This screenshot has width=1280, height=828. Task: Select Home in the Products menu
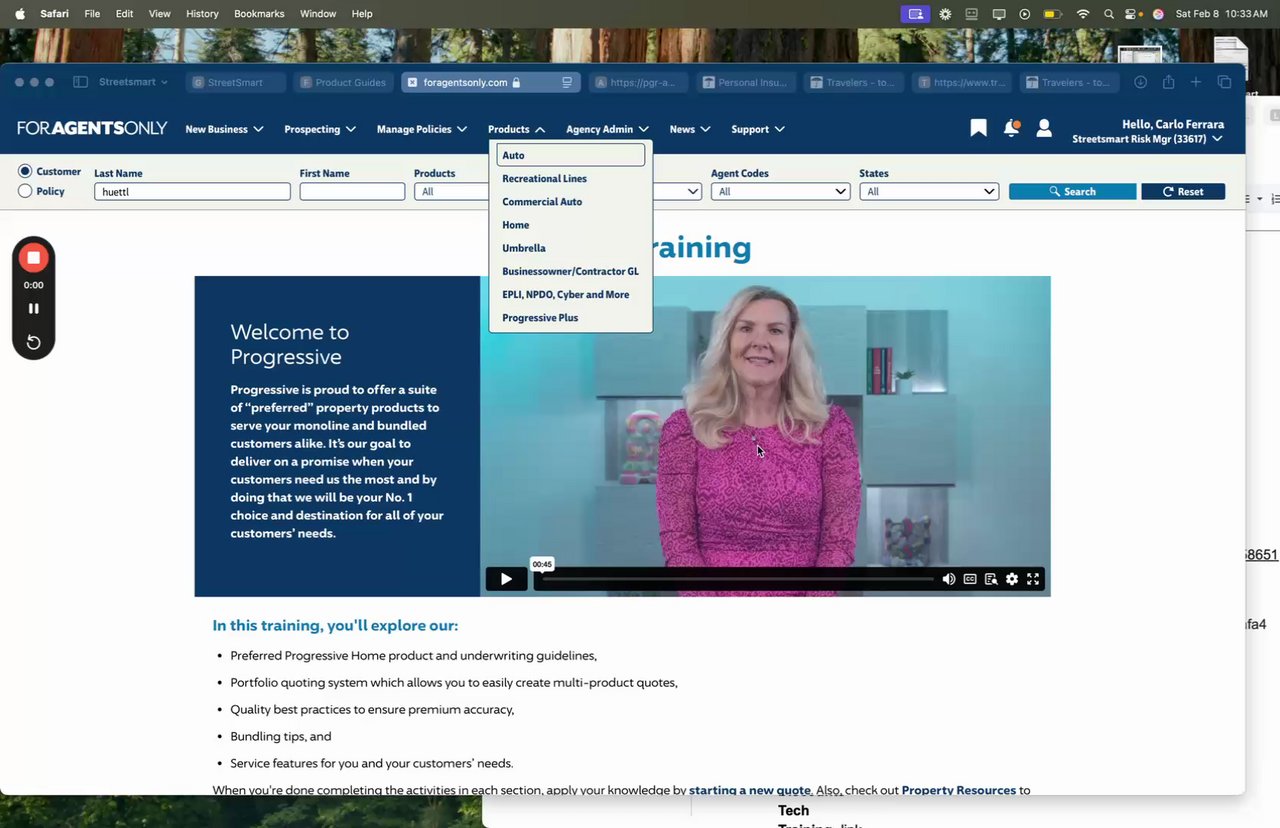(516, 225)
